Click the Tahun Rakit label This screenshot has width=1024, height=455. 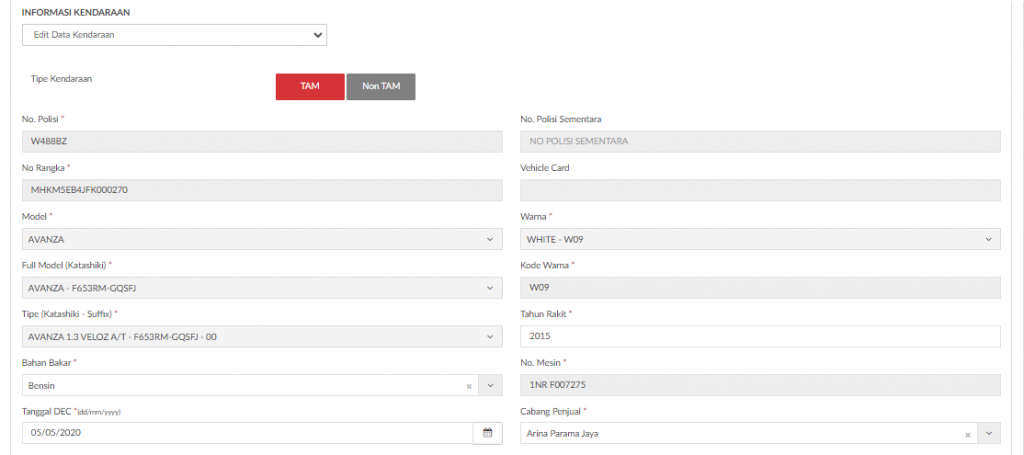(x=543, y=314)
